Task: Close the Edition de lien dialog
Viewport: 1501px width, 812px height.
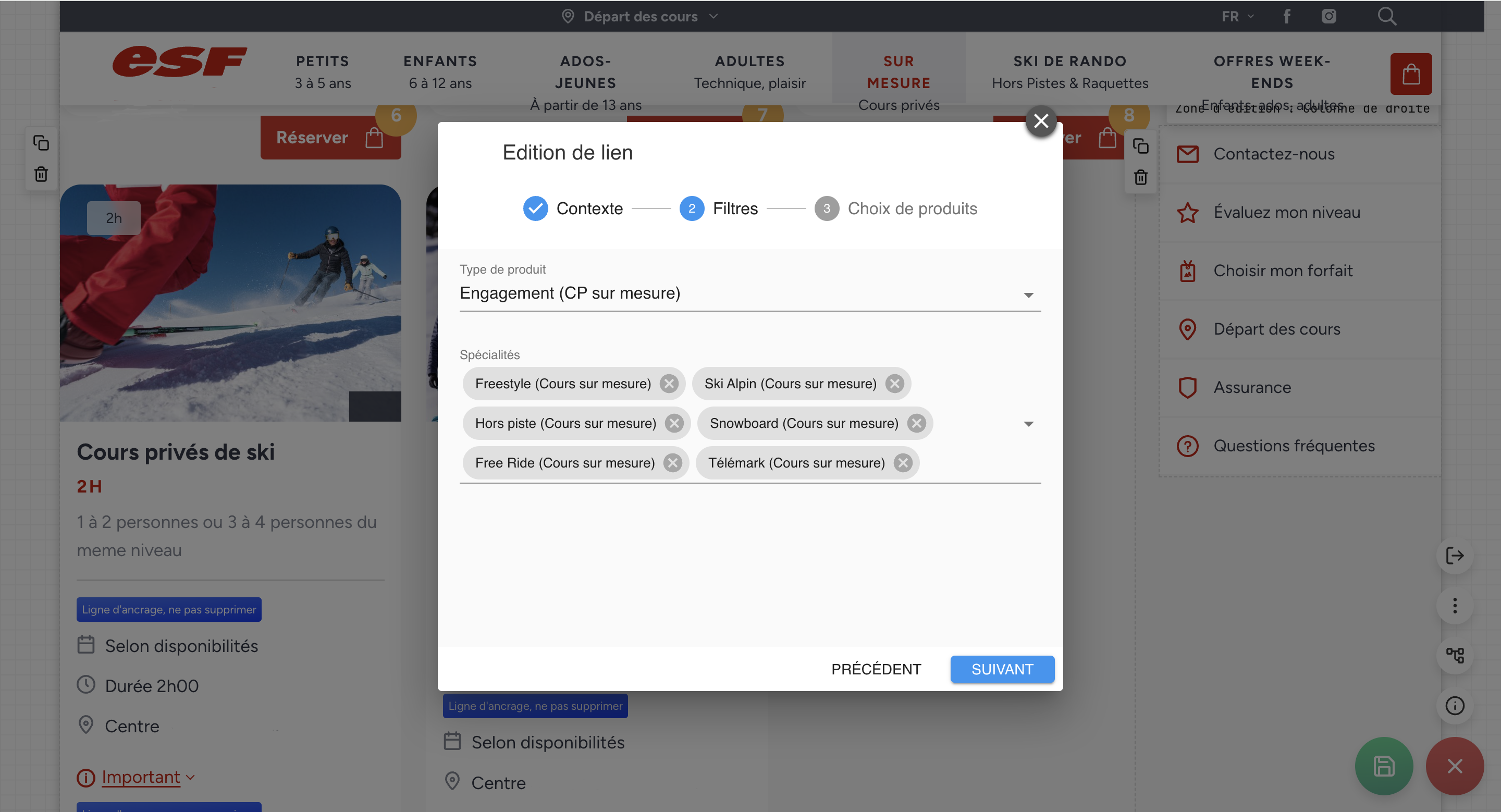Action: click(x=1041, y=121)
